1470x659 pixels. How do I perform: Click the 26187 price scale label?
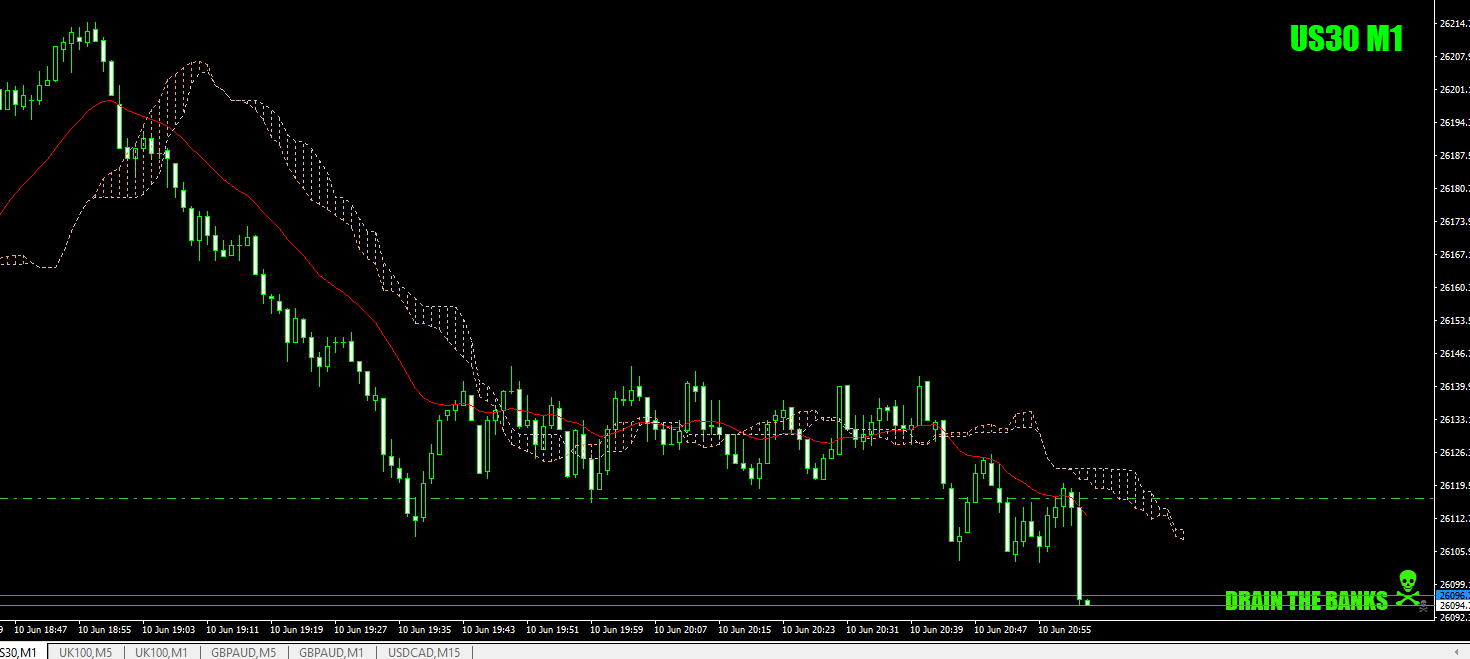[1454, 155]
